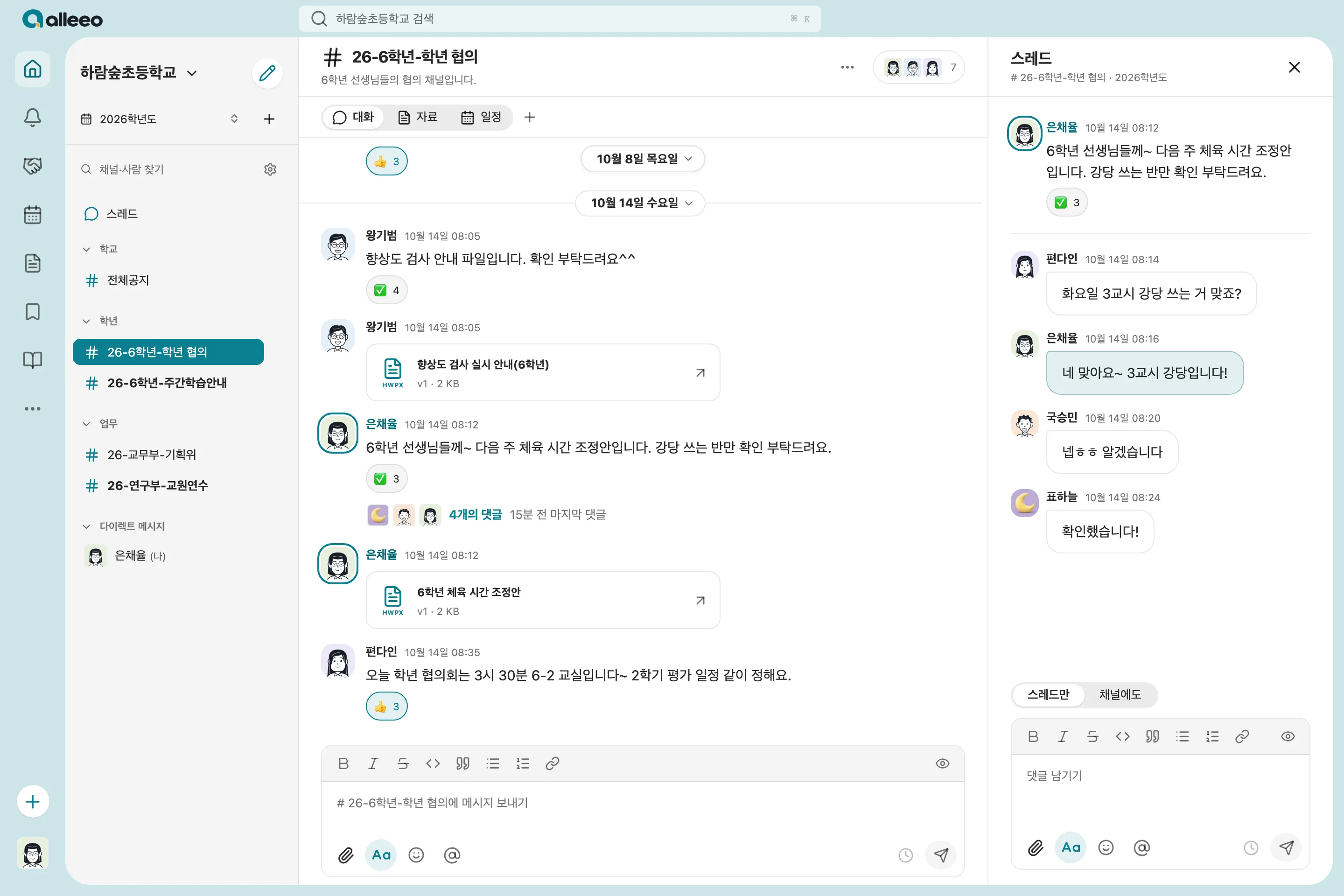Viewport: 1344px width, 896px height.
Task: Click the 하람숲초등학교 검색 search field
Action: pos(560,18)
